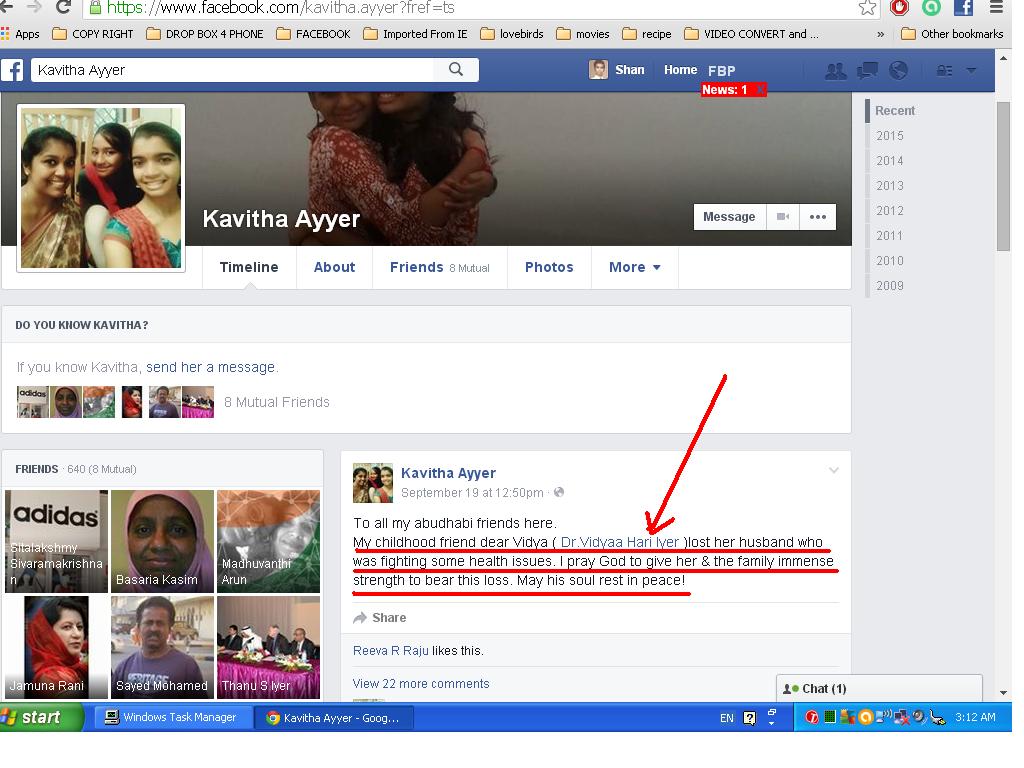Click EN language indicator in taskbar

pyautogui.click(x=727, y=718)
